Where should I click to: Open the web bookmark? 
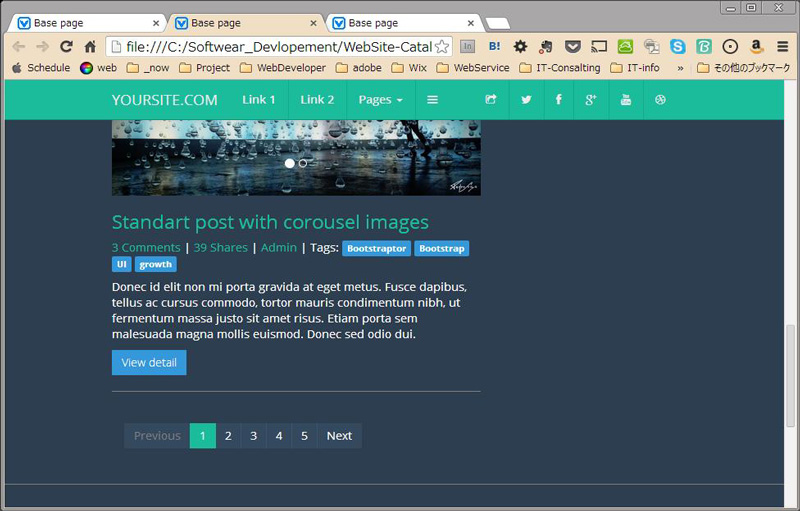tap(99, 68)
